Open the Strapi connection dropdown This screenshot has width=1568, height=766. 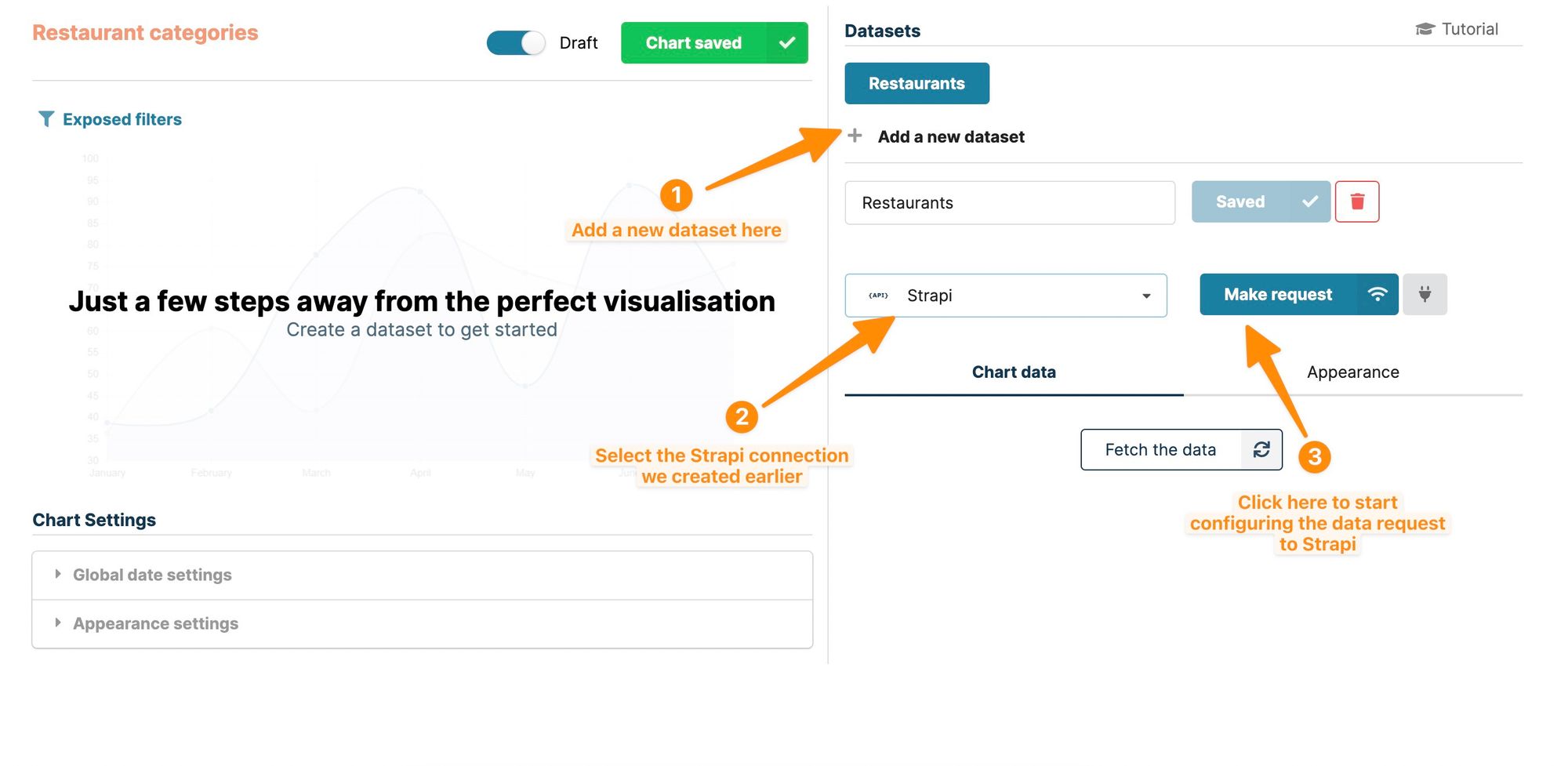coord(1006,296)
